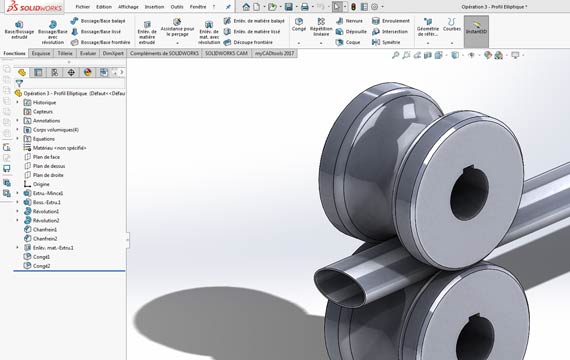Select Plan de face

pyautogui.click(x=42, y=157)
